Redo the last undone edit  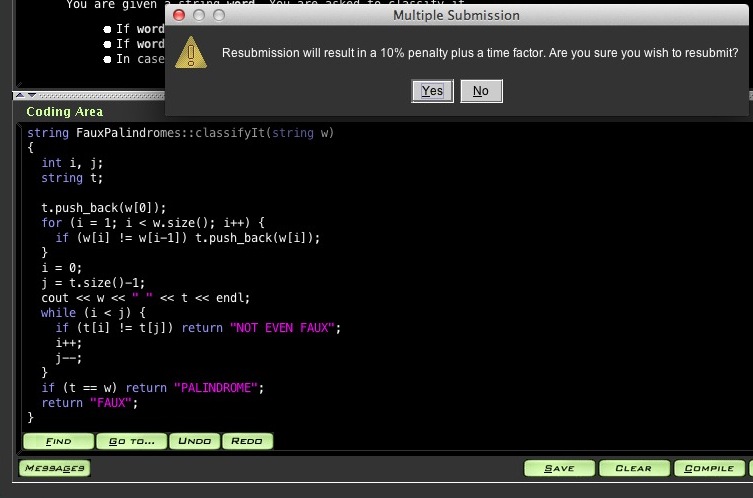pyautogui.click(x=247, y=440)
